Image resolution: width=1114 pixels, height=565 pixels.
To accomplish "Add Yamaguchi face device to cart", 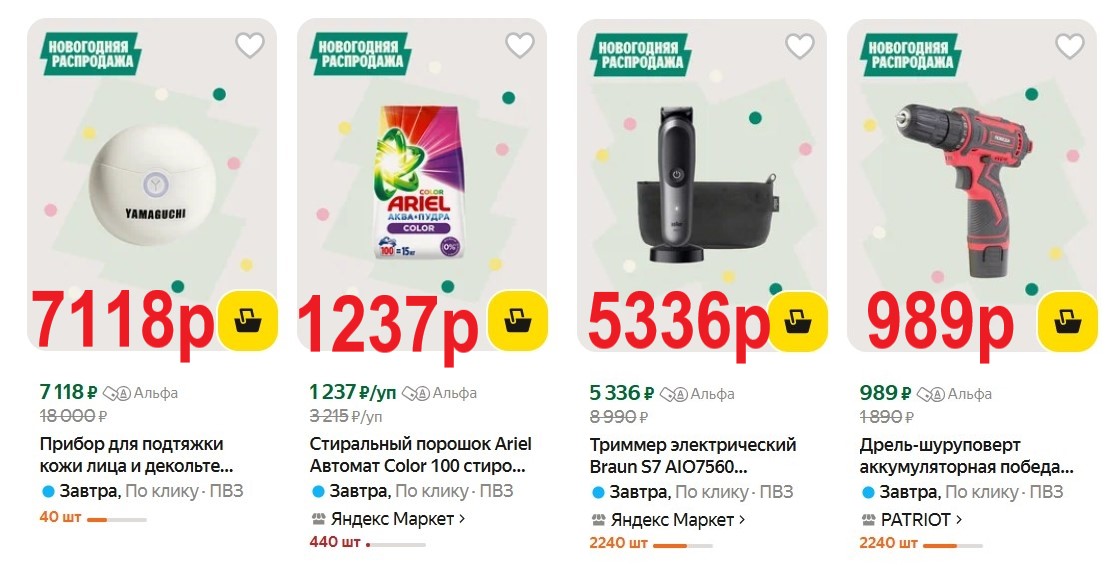I will [x=247, y=321].
